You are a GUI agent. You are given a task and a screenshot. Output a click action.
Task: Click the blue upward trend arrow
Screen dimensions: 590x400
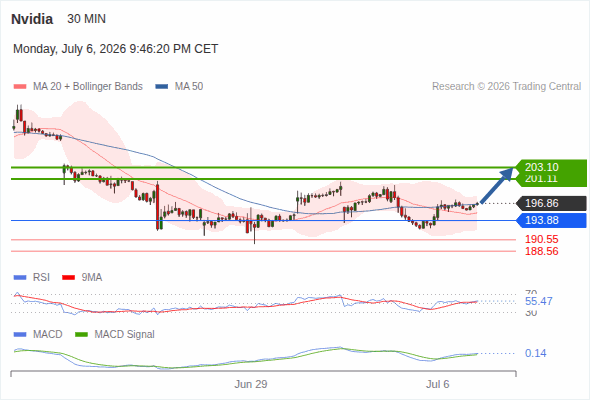pyautogui.click(x=497, y=185)
